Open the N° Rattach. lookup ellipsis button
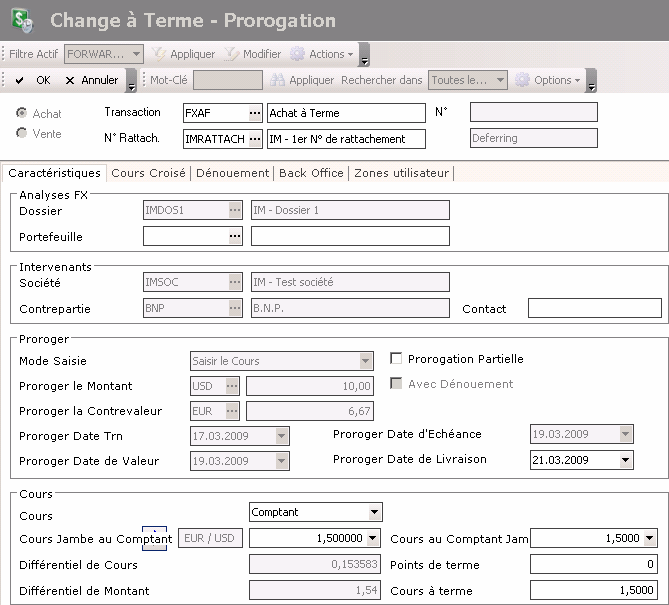Screen dimensions: 669x605 [x=254, y=138]
